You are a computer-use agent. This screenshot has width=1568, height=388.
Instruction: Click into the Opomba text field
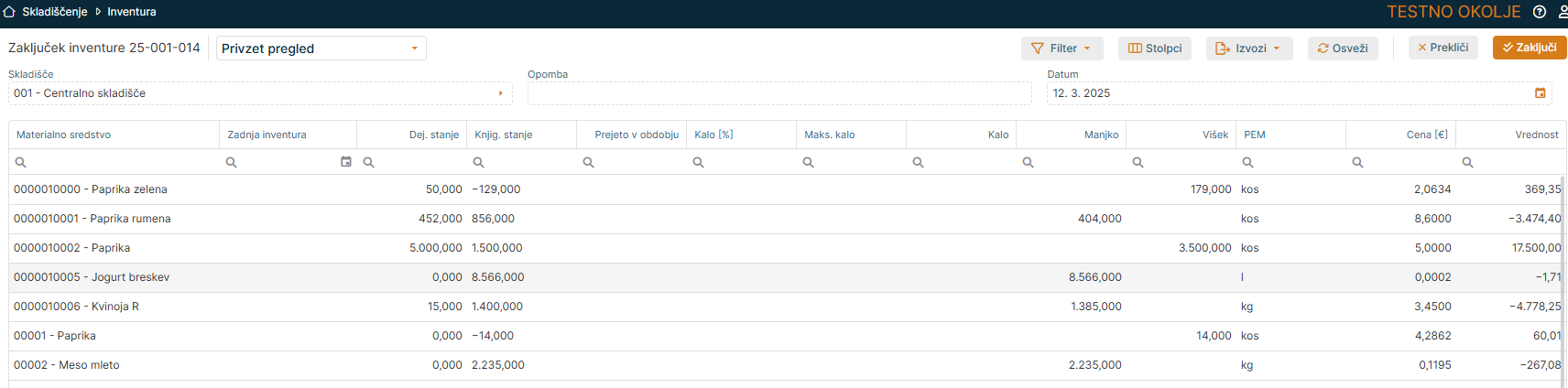tap(779, 93)
